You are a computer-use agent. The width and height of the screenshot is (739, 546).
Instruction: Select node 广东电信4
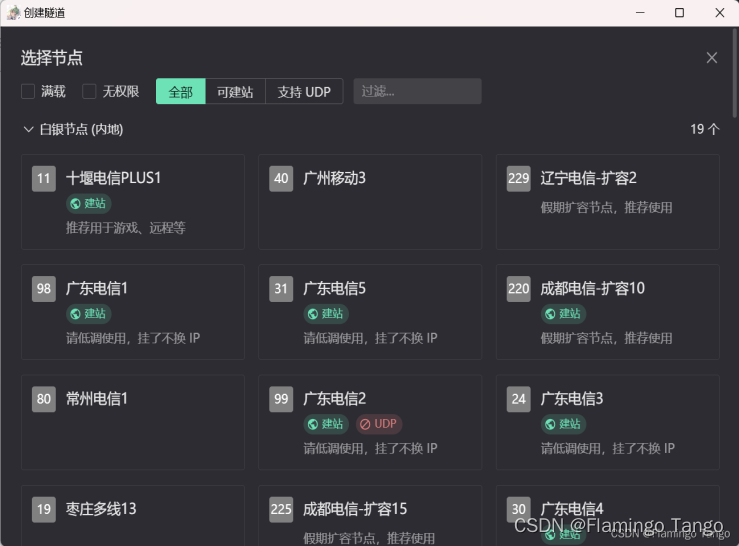pos(608,515)
